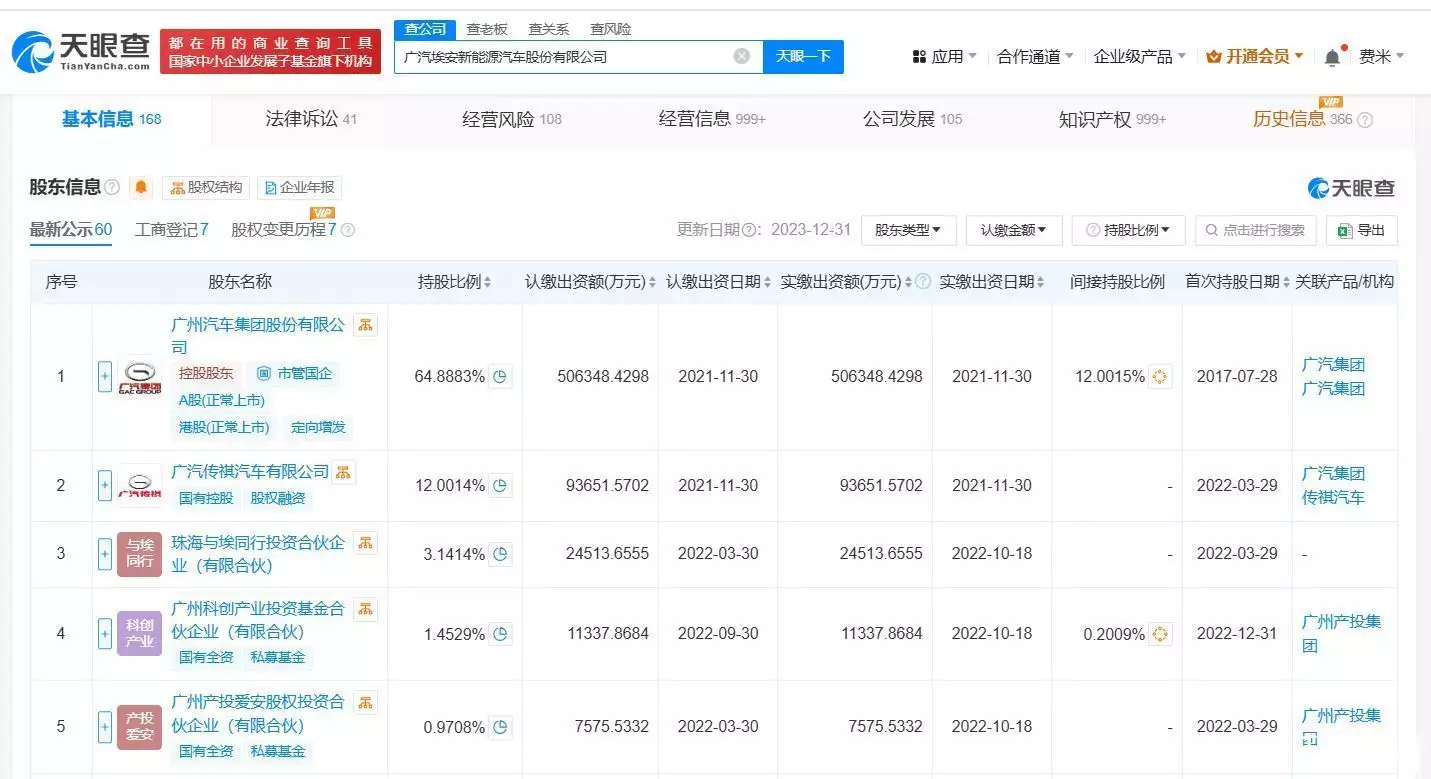Open equity chart icon for 广汽传祺汽车有限公司

343,472
